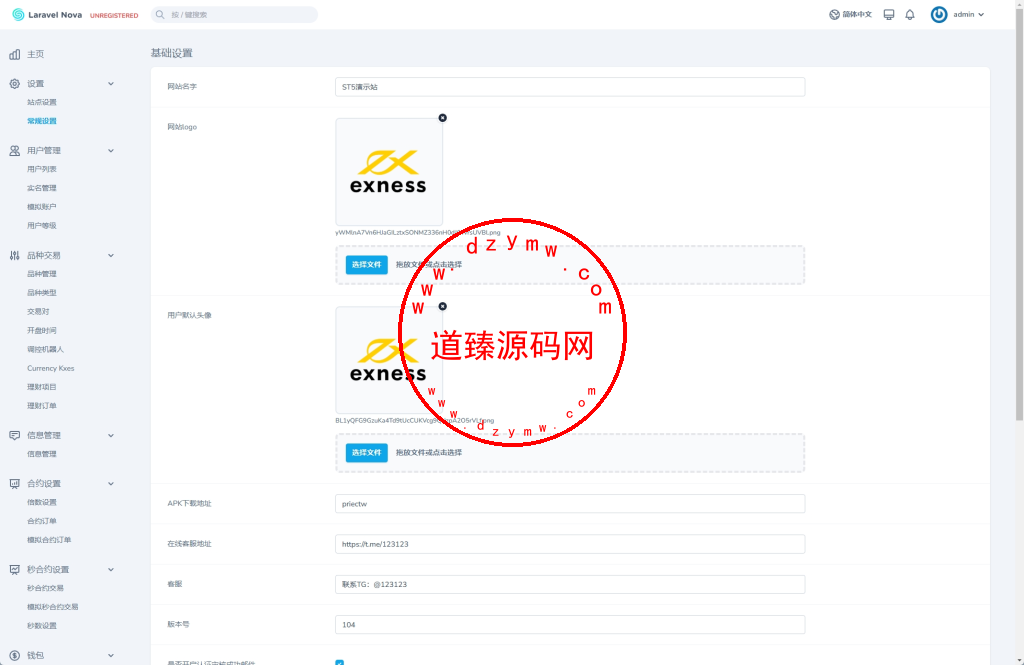Click the 主页 bar chart icon
This screenshot has height=665, width=1024.
[14, 54]
